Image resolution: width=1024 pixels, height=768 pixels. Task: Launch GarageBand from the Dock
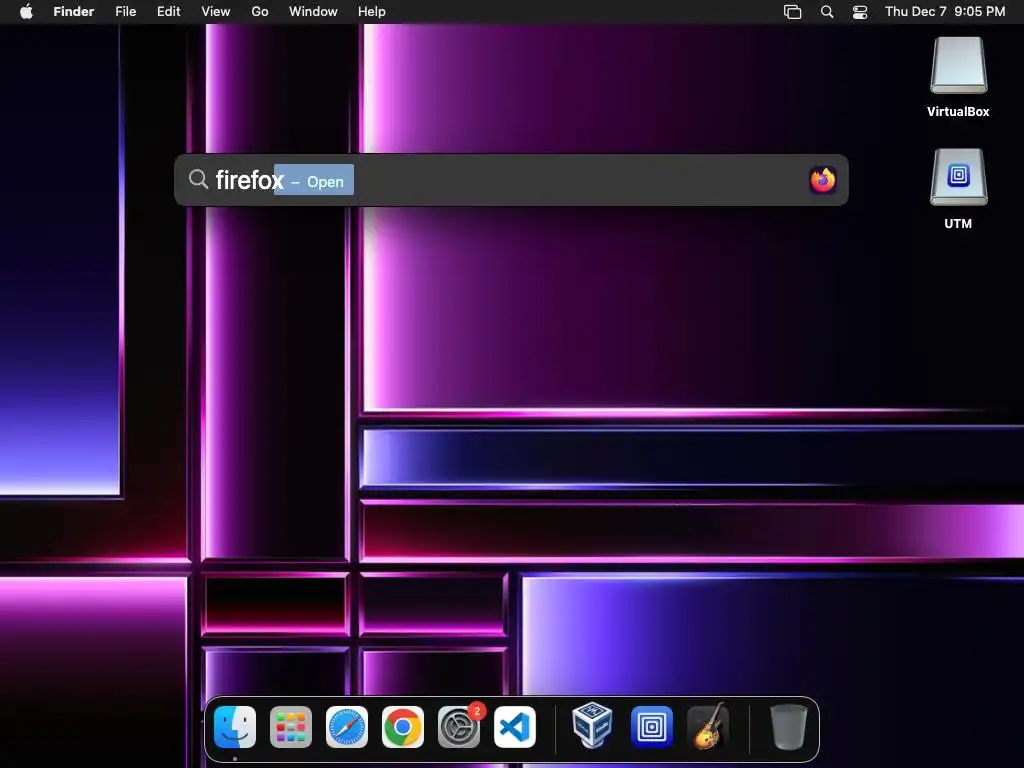(709, 726)
